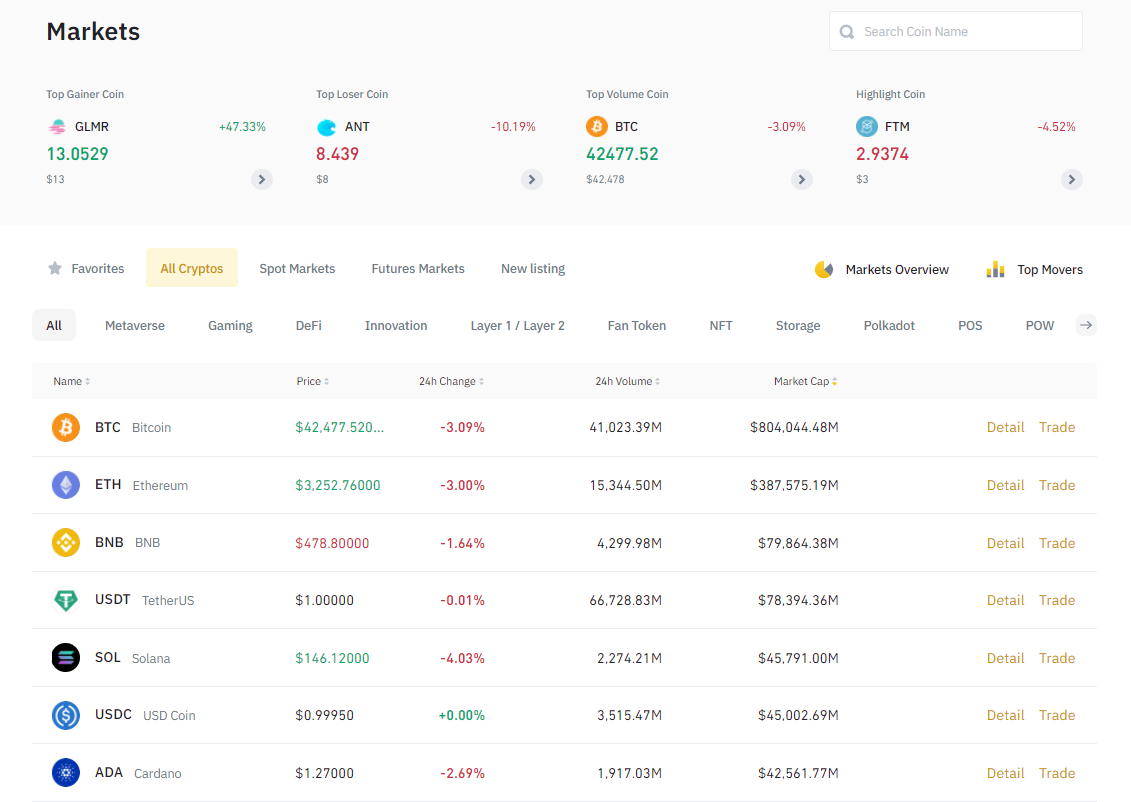Open Detail for TetherUS
1131x802 pixels.
pyautogui.click(x=1005, y=600)
